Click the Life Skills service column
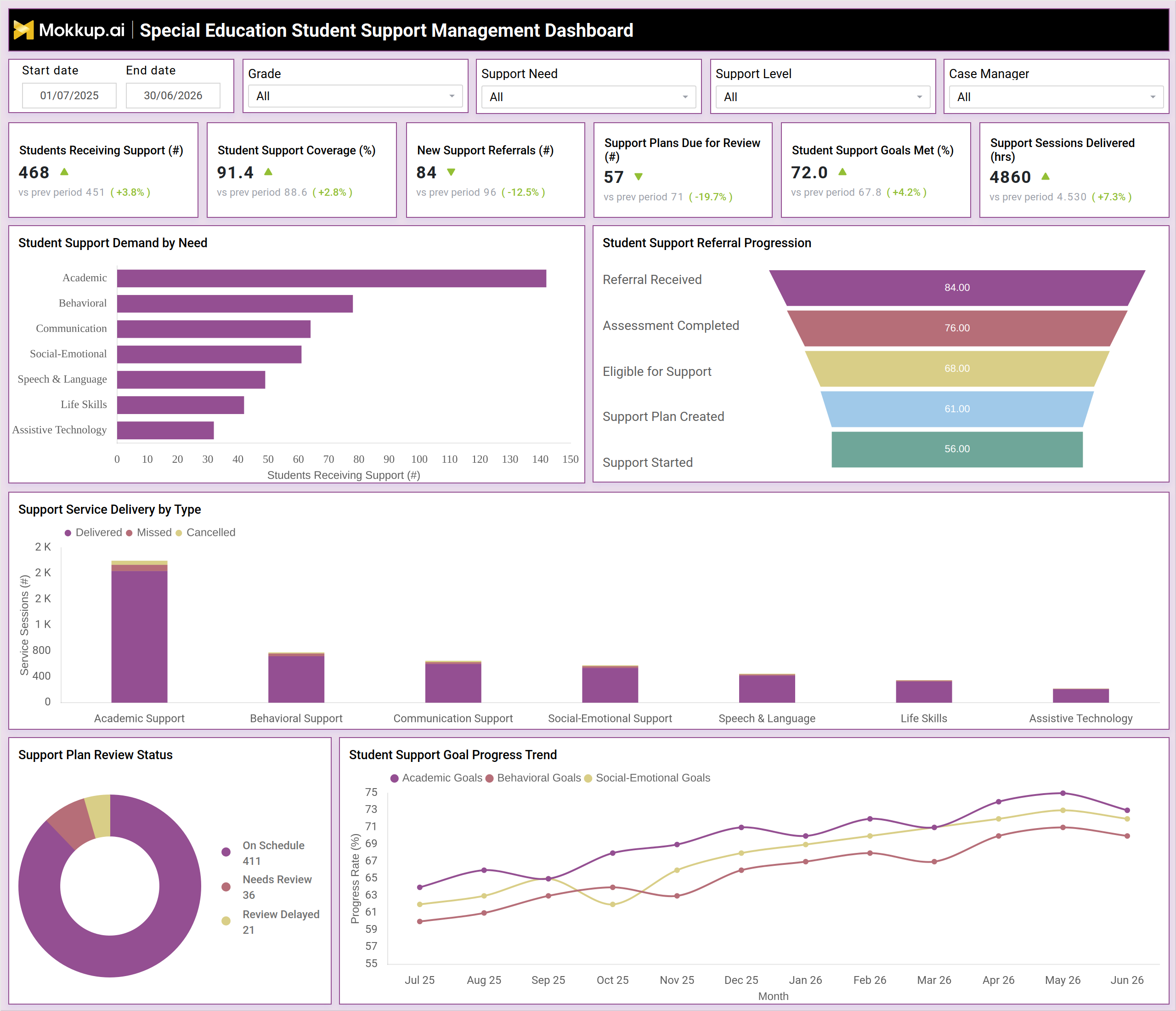This screenshot has height=1011, width=1176. (x=924, y=692)
